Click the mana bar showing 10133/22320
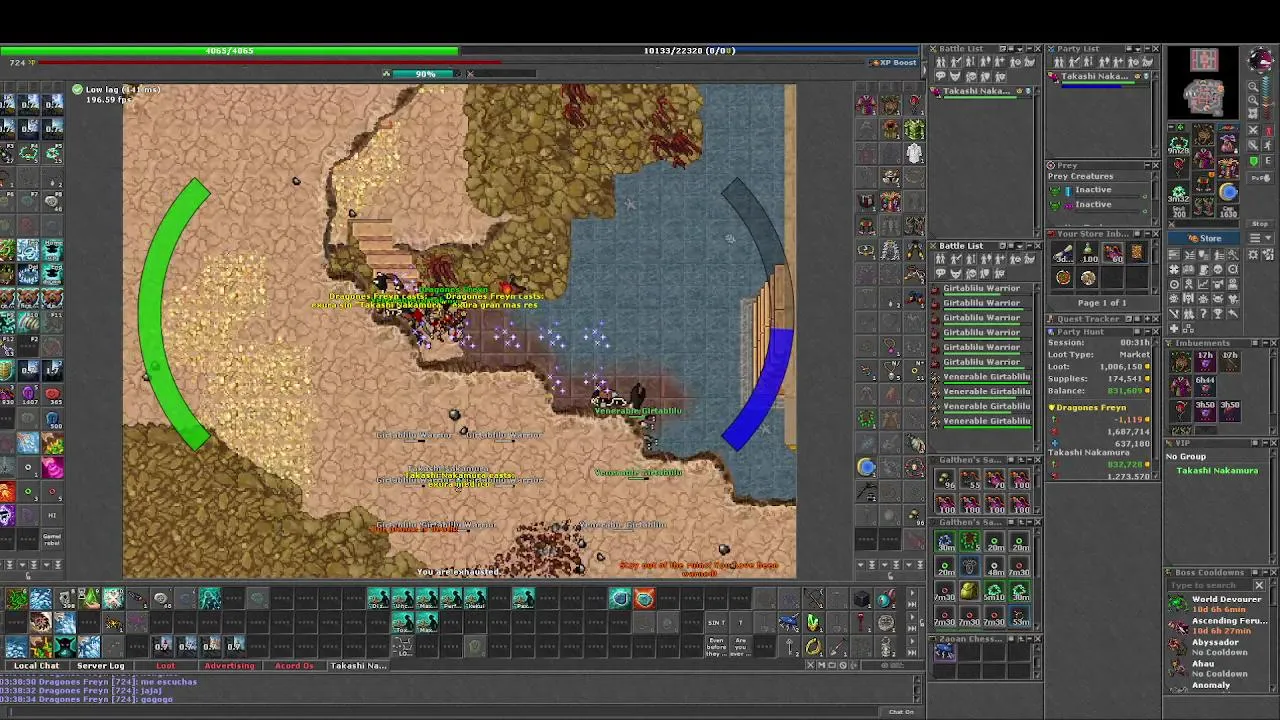Viewport: 1280px width, 720px height. 690,50
